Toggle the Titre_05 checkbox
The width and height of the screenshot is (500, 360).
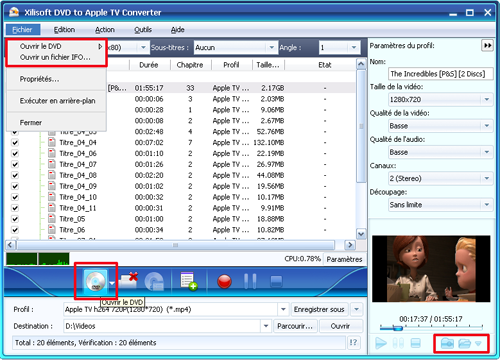click(15, 219)
